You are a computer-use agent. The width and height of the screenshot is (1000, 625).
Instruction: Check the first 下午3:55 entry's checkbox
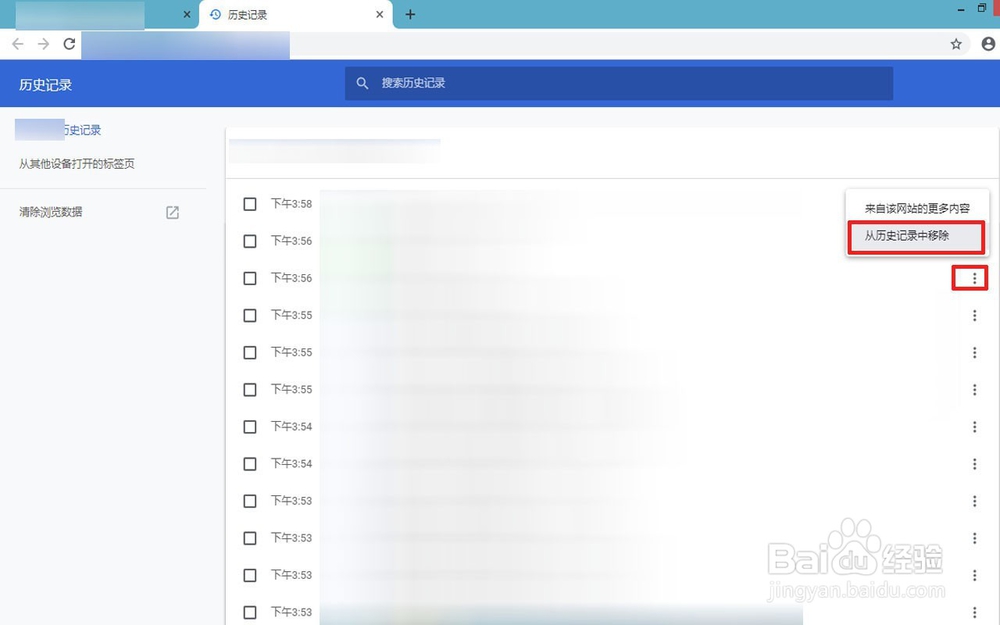[250, 316]
